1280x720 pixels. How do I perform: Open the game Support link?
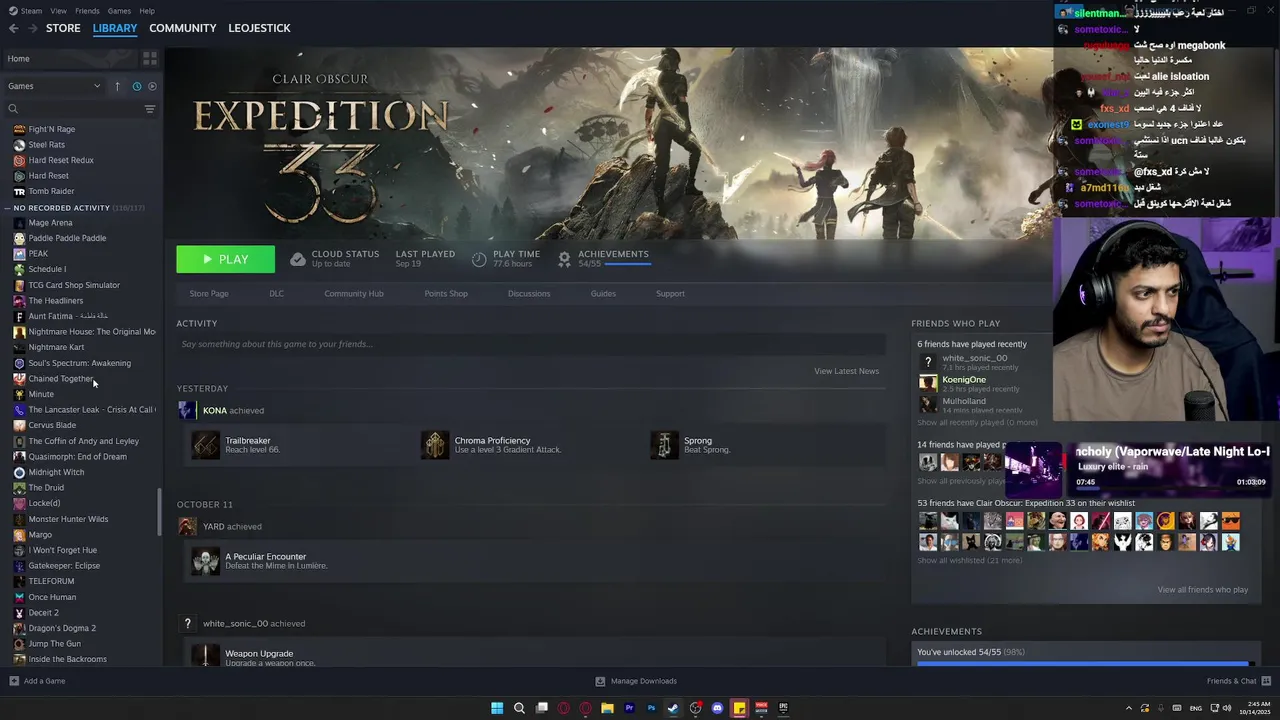point(670,293)
